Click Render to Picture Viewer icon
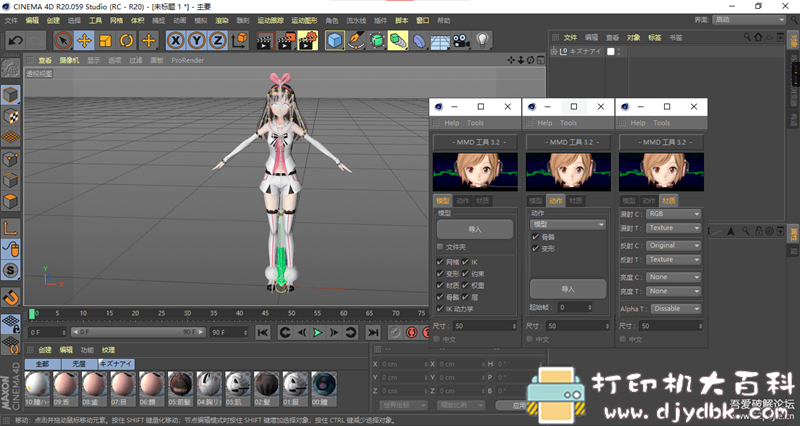Screen dimensions: 800x426 (286, 40)
